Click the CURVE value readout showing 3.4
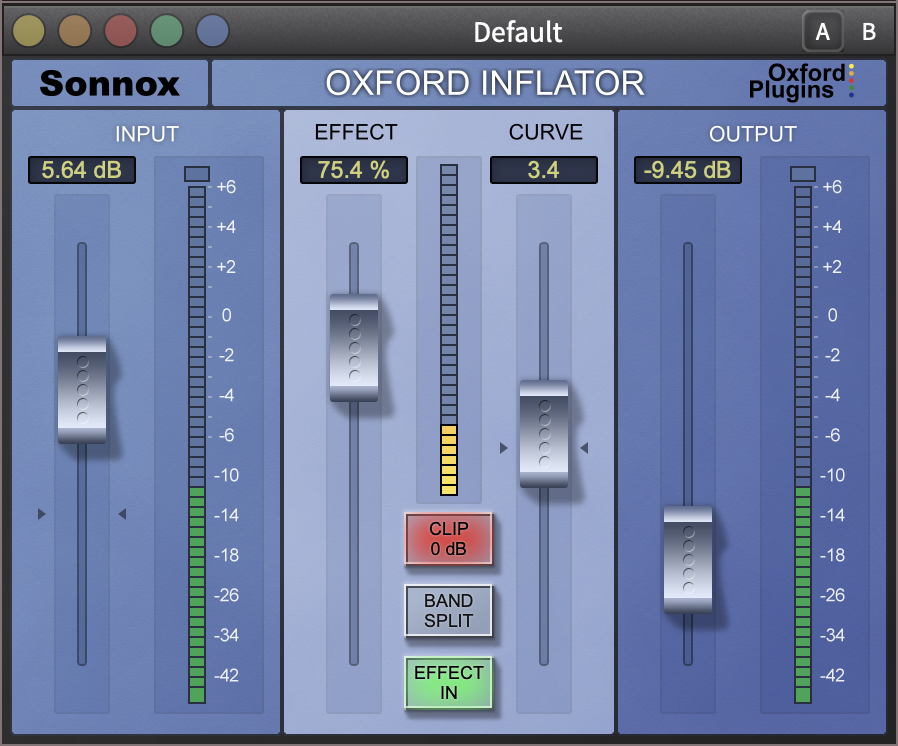898x746 pixels. coord(544,170)
